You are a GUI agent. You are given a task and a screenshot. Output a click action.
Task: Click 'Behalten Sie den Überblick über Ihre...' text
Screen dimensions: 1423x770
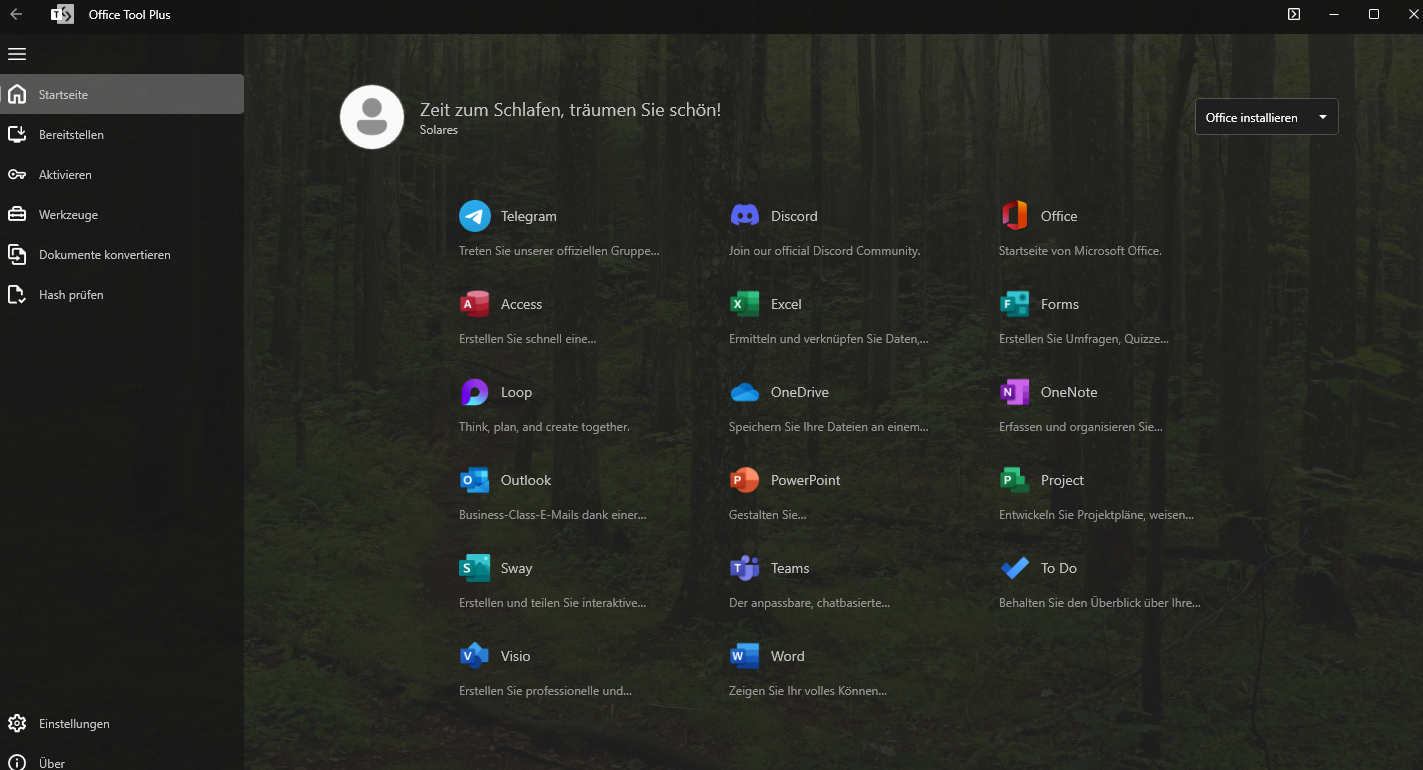click(1100, 603)
